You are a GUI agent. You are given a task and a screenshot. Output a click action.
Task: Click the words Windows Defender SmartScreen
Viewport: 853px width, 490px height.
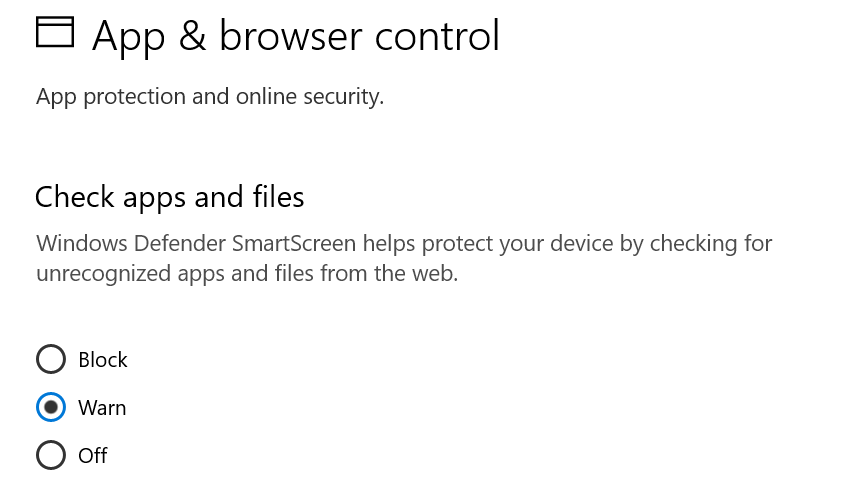pyautogui.click(x=196, y=243)
